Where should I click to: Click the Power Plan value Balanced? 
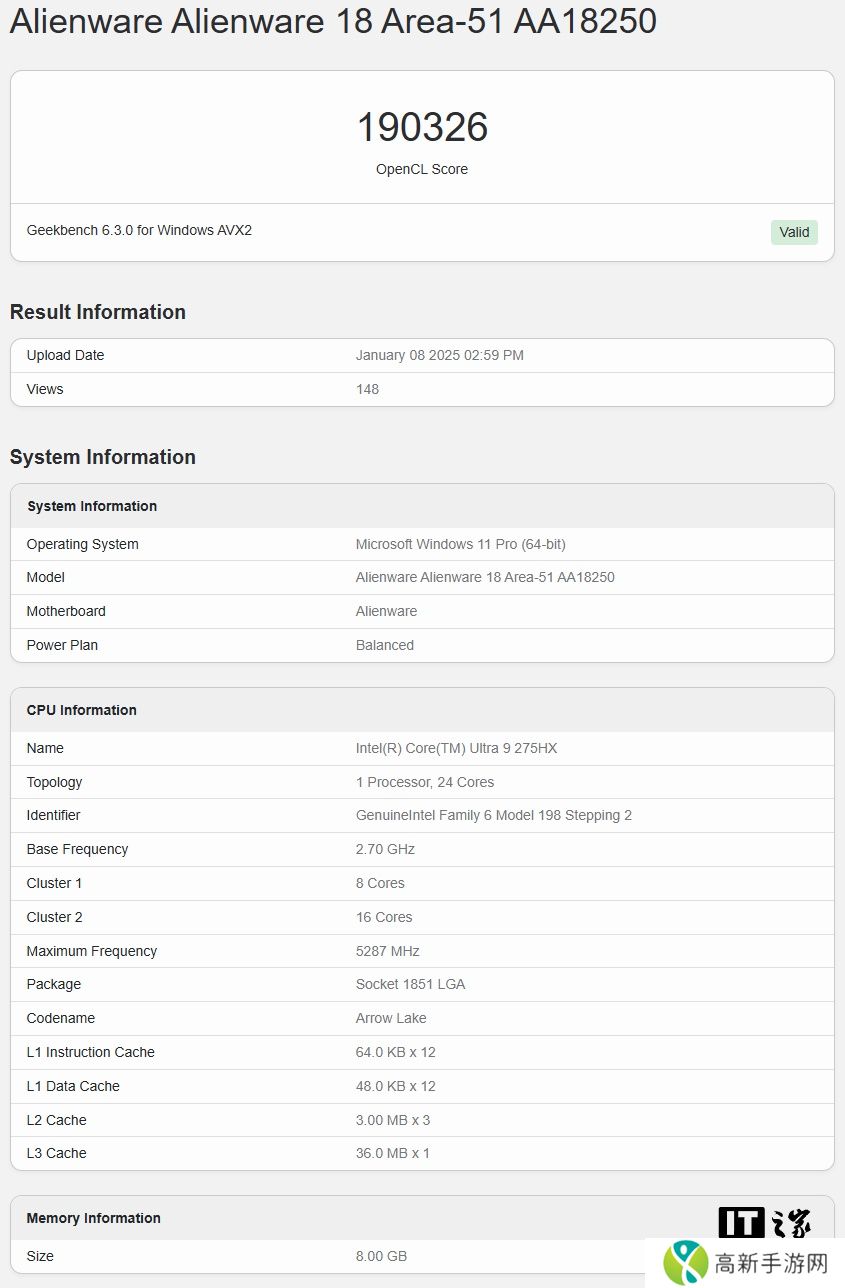click(384, 645)
